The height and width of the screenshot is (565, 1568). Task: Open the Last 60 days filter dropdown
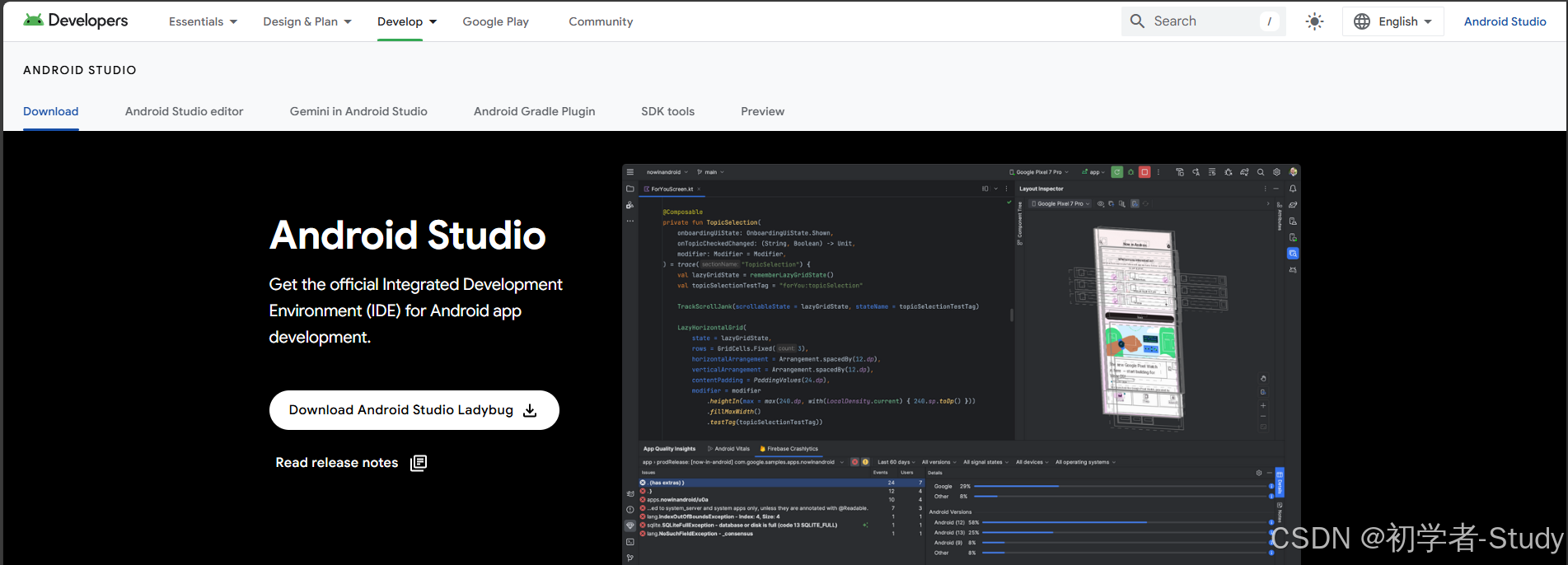tap(896, 462)
